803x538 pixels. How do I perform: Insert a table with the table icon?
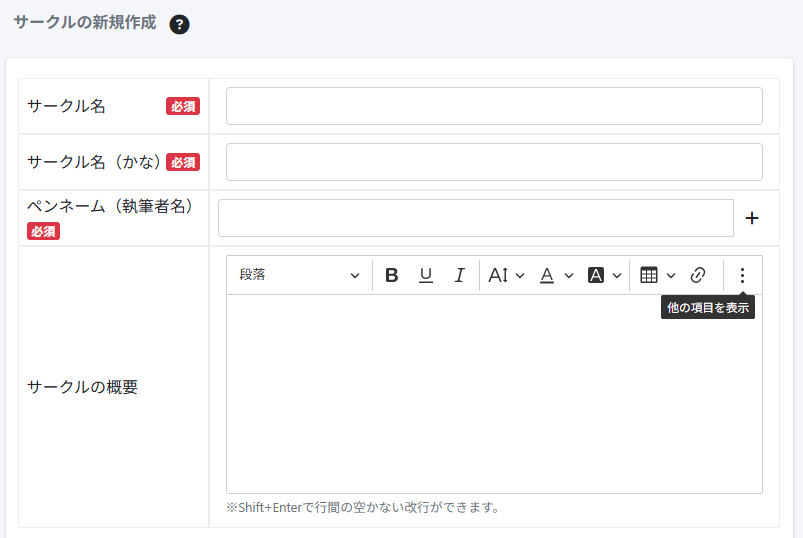649,275
